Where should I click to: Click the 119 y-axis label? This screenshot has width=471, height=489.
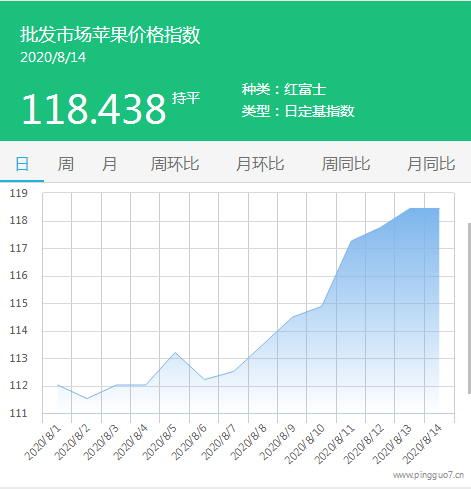(x=19, y=193)
